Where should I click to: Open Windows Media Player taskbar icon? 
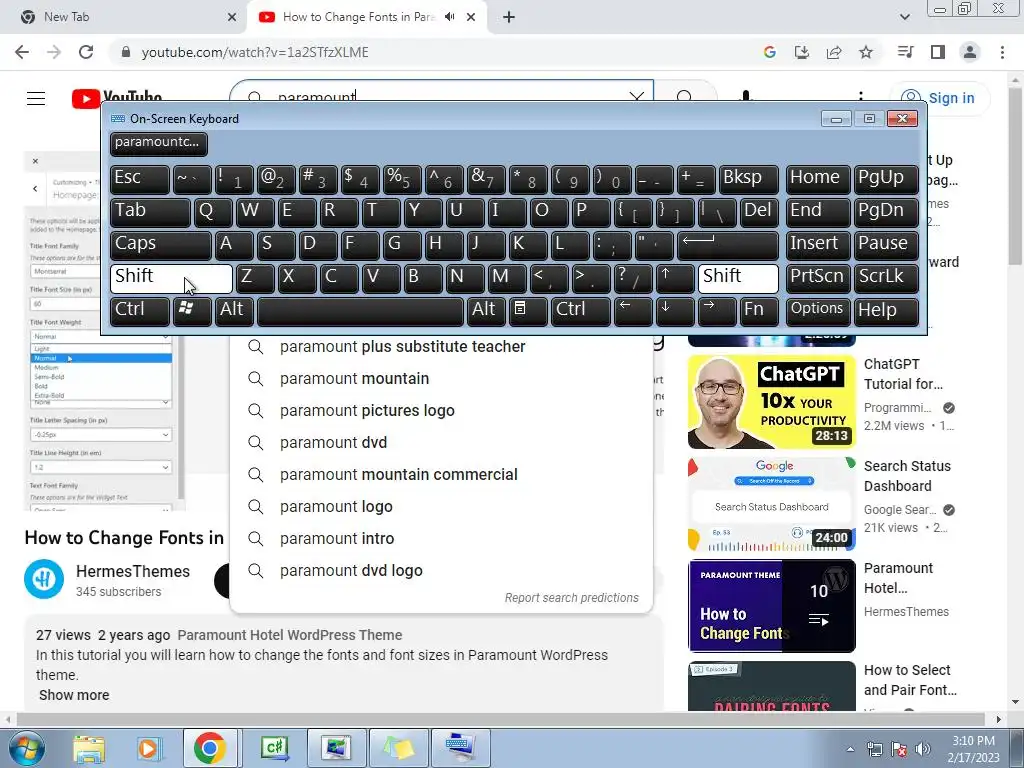[x=149, y=748]
